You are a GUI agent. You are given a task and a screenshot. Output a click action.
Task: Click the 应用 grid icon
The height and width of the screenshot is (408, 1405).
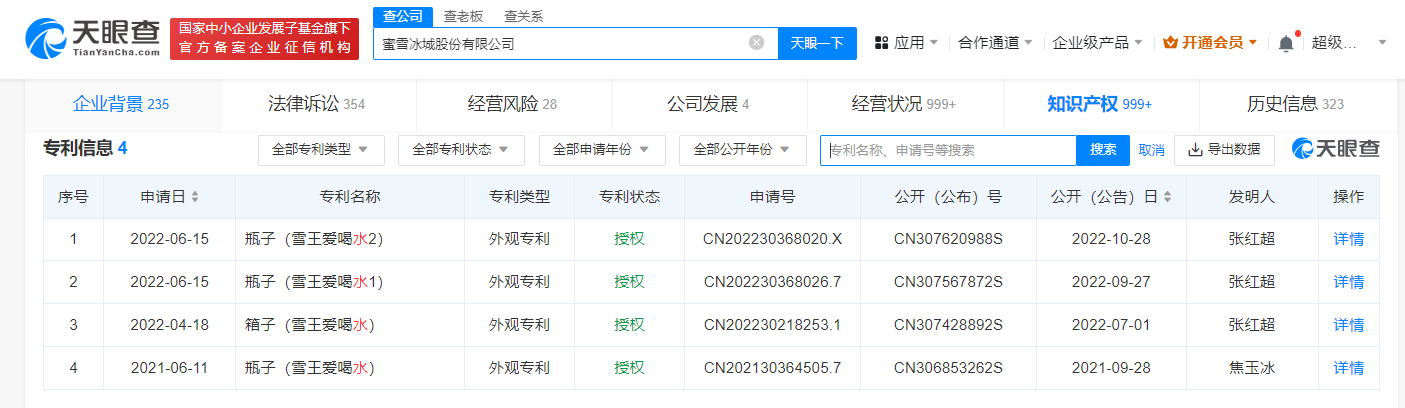click(882, 43)
